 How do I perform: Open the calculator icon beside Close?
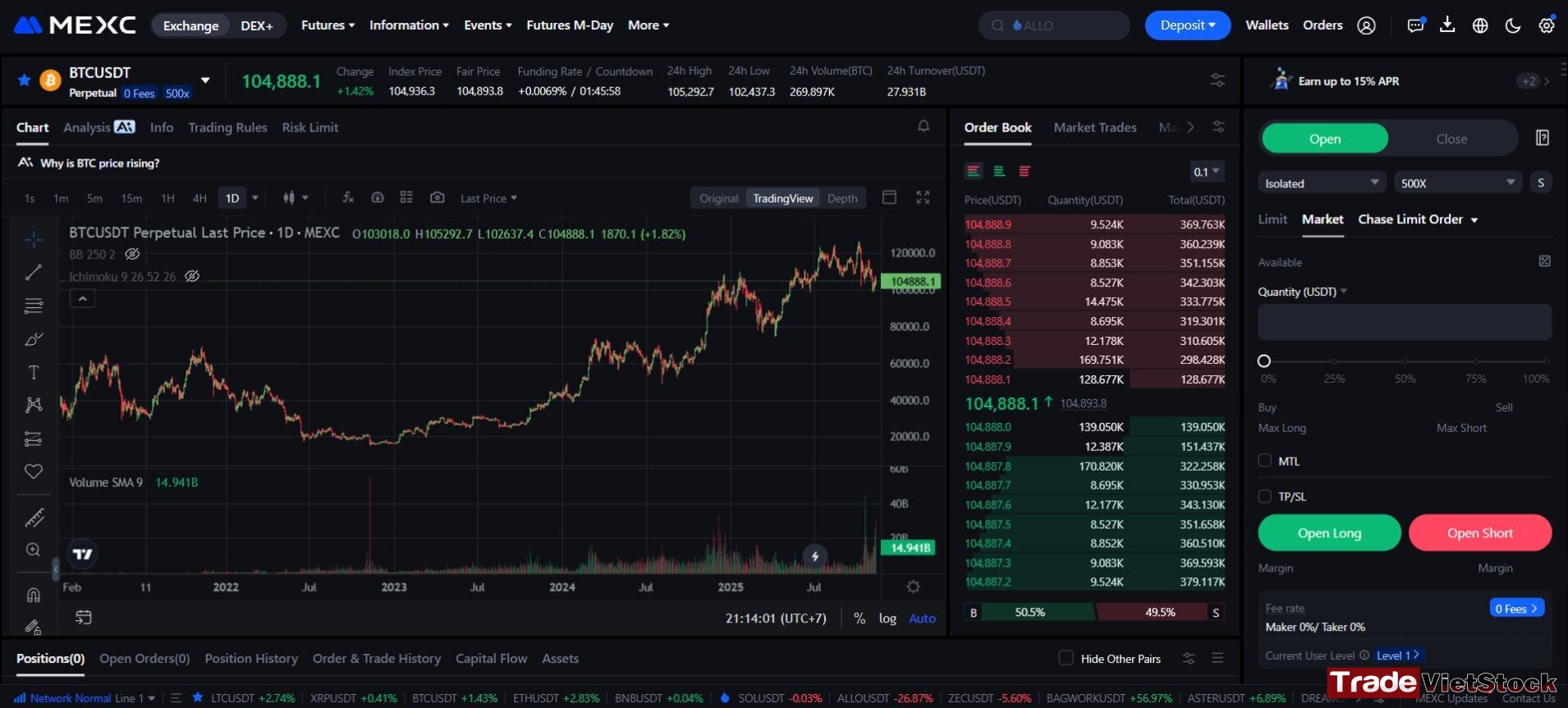tap(1543, 138)
